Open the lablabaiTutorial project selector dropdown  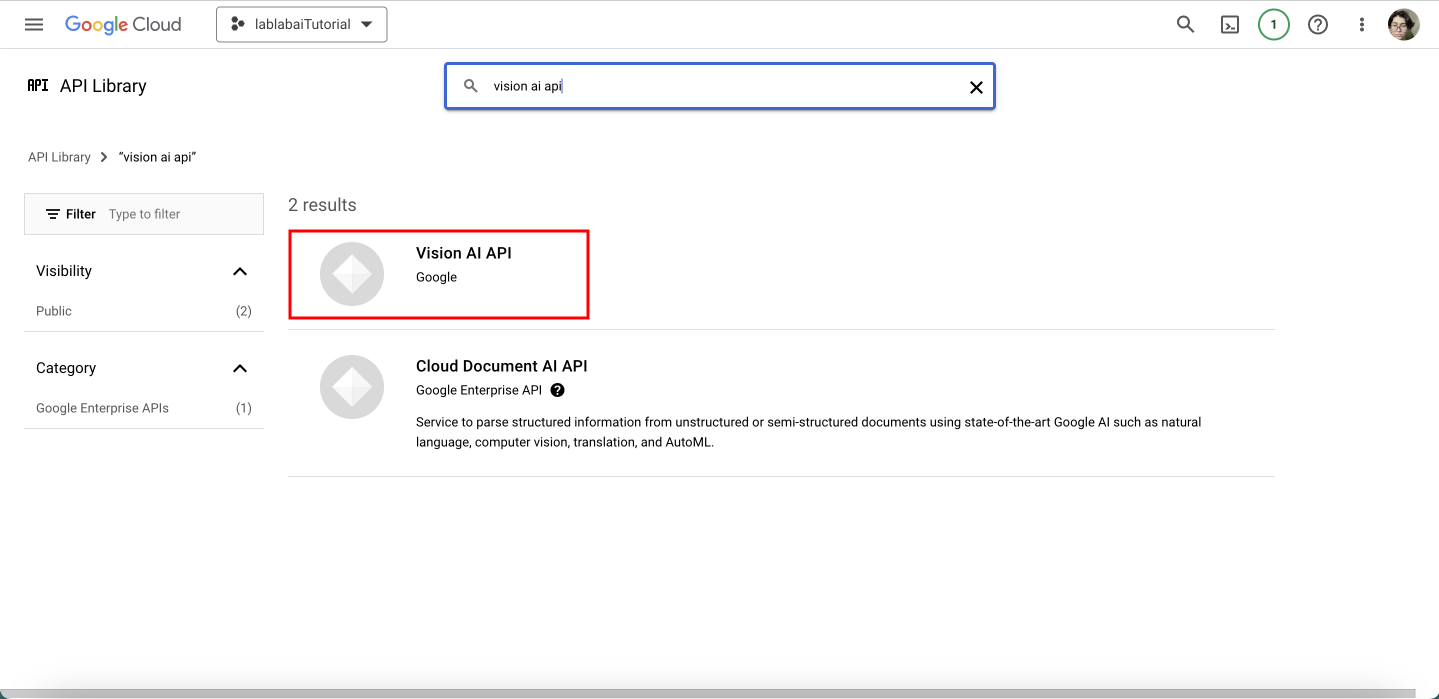pos(301,25)
